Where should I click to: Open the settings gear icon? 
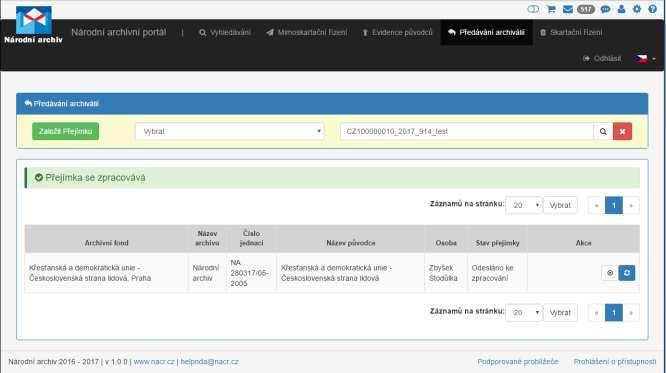coord(637,9)
